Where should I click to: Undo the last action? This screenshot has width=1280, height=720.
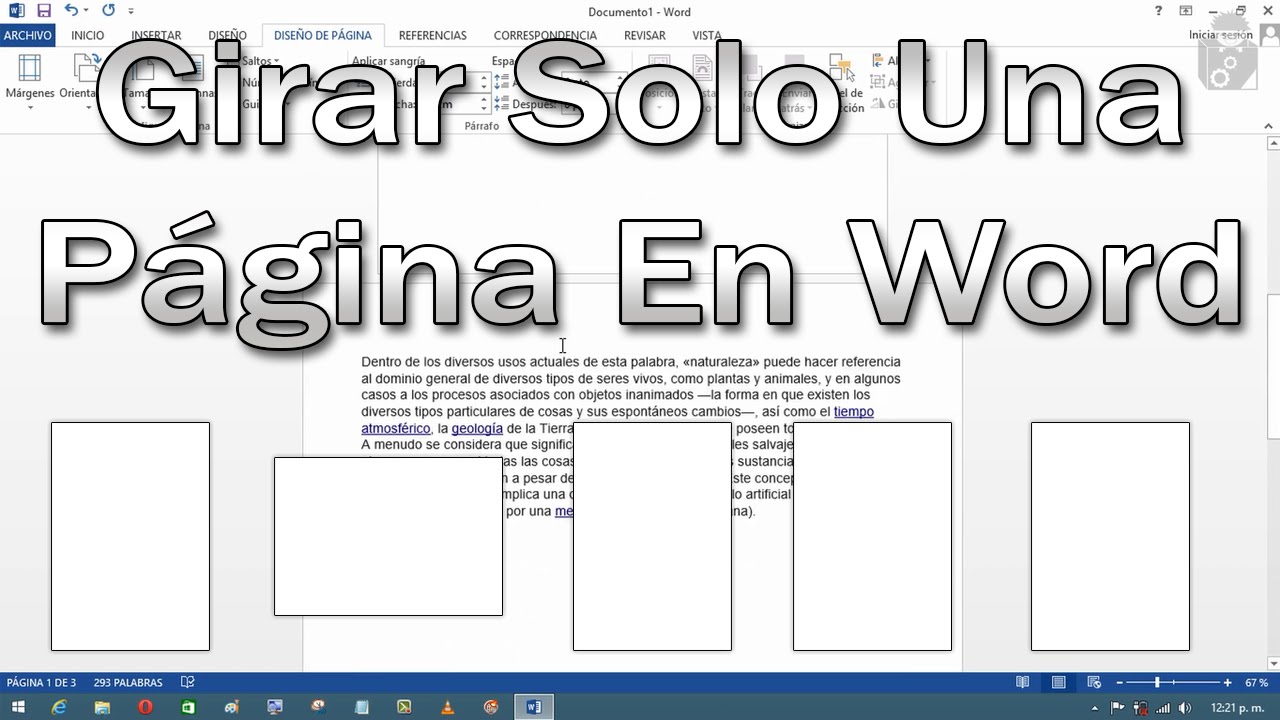coord(70,11)
